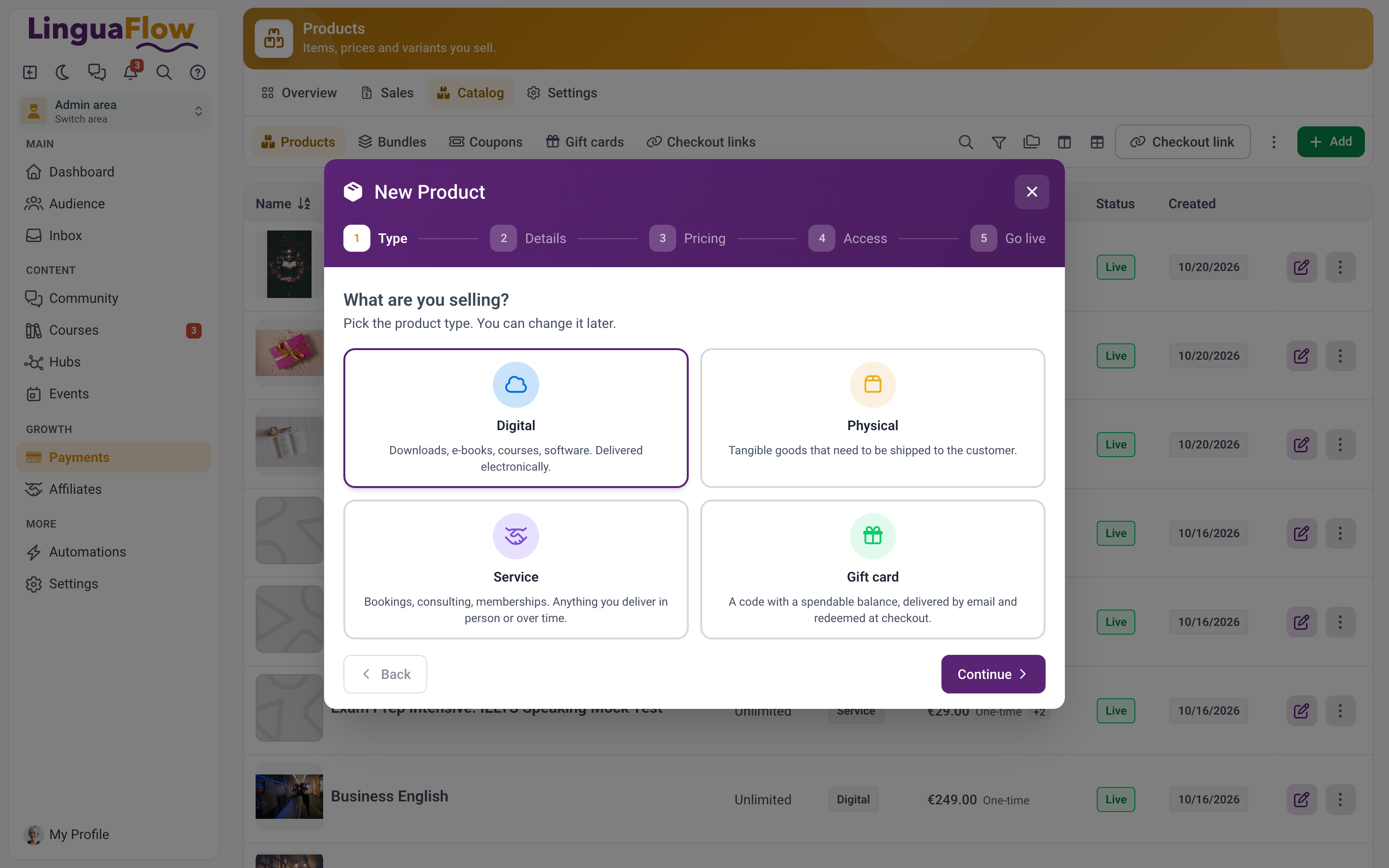Choose the Gift card product type
This screenshot has height=868, width=1389.
pyautogui.click(x=872, y=570)
